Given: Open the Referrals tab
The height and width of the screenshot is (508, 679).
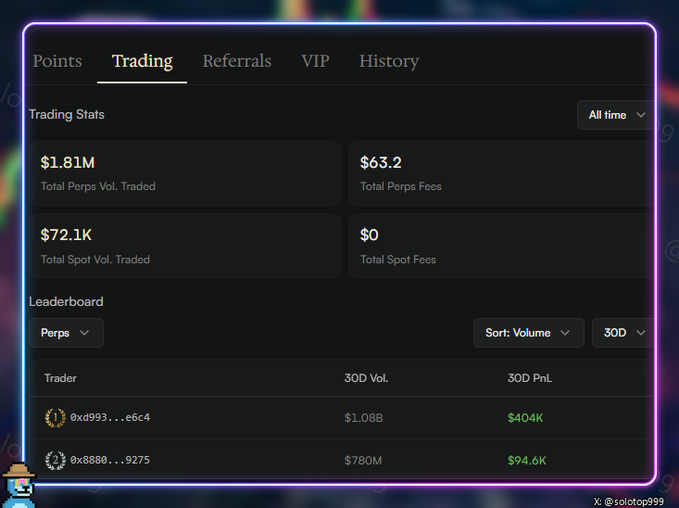Looking at the screenshot, I should click(x=237, y=61).
